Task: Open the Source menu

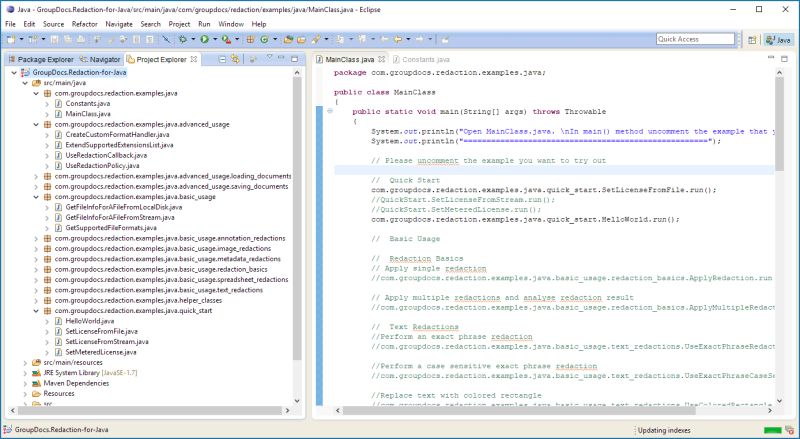Action: pyautogui.click(x=53, y=24)
